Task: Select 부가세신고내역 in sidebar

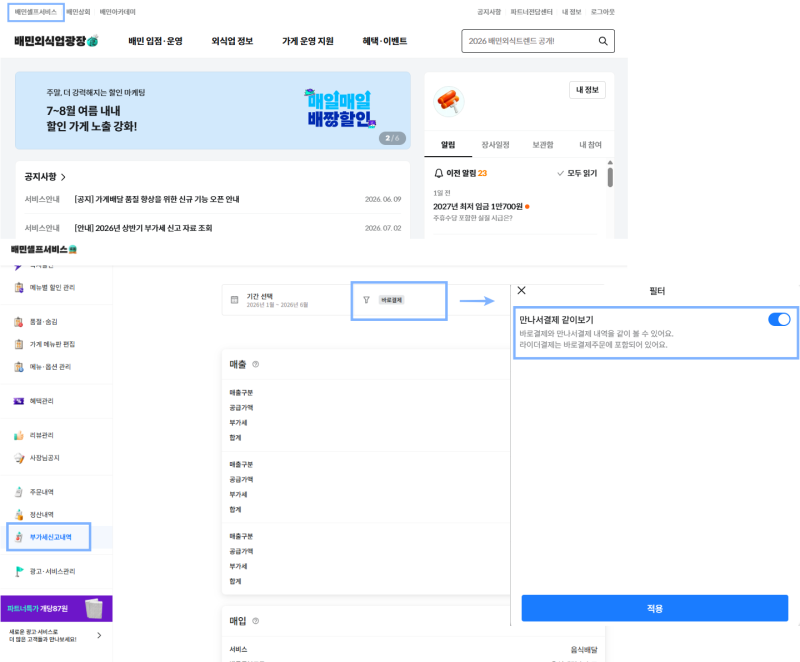Action: point(51,537)
